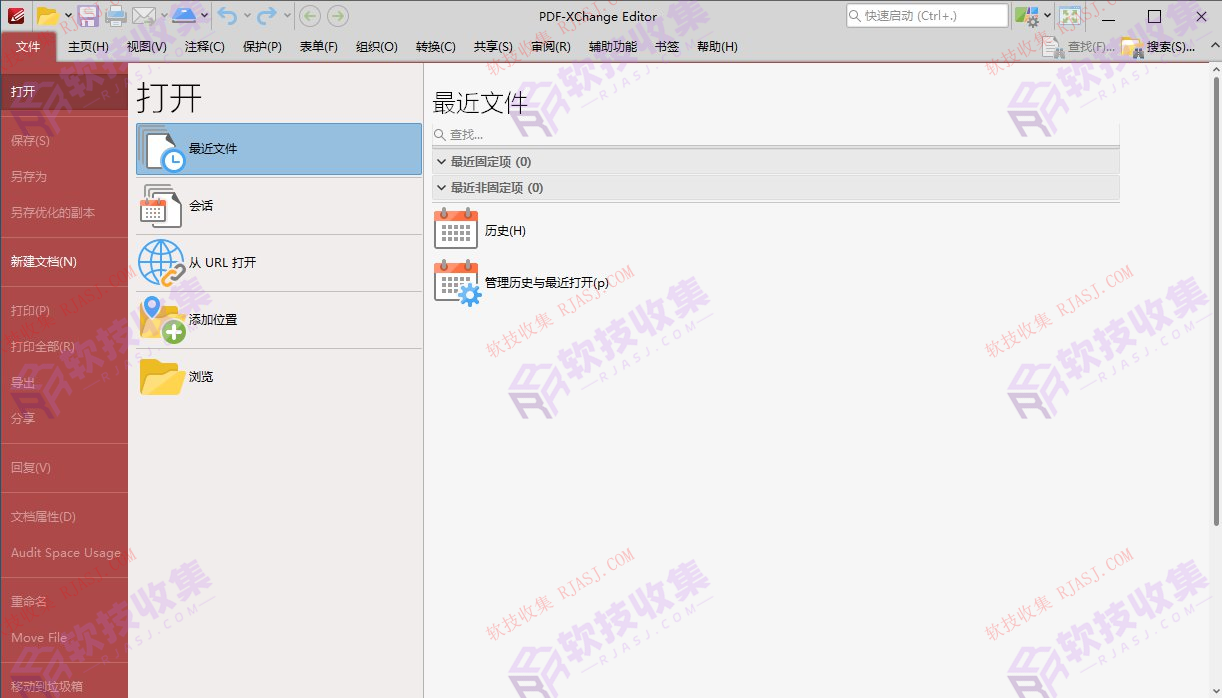Collapse the 最近非固定项 section

pos(441,187)
